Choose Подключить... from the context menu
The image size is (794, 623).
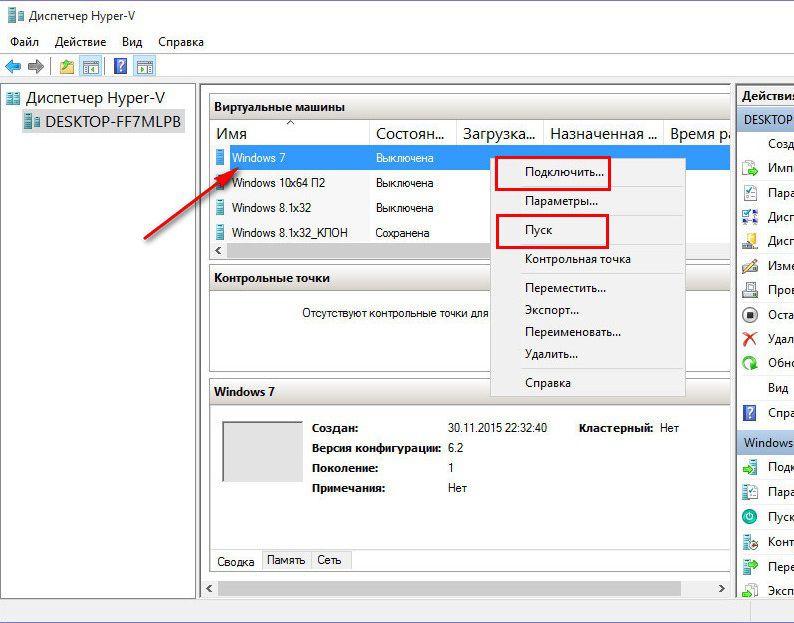point(564,172)
